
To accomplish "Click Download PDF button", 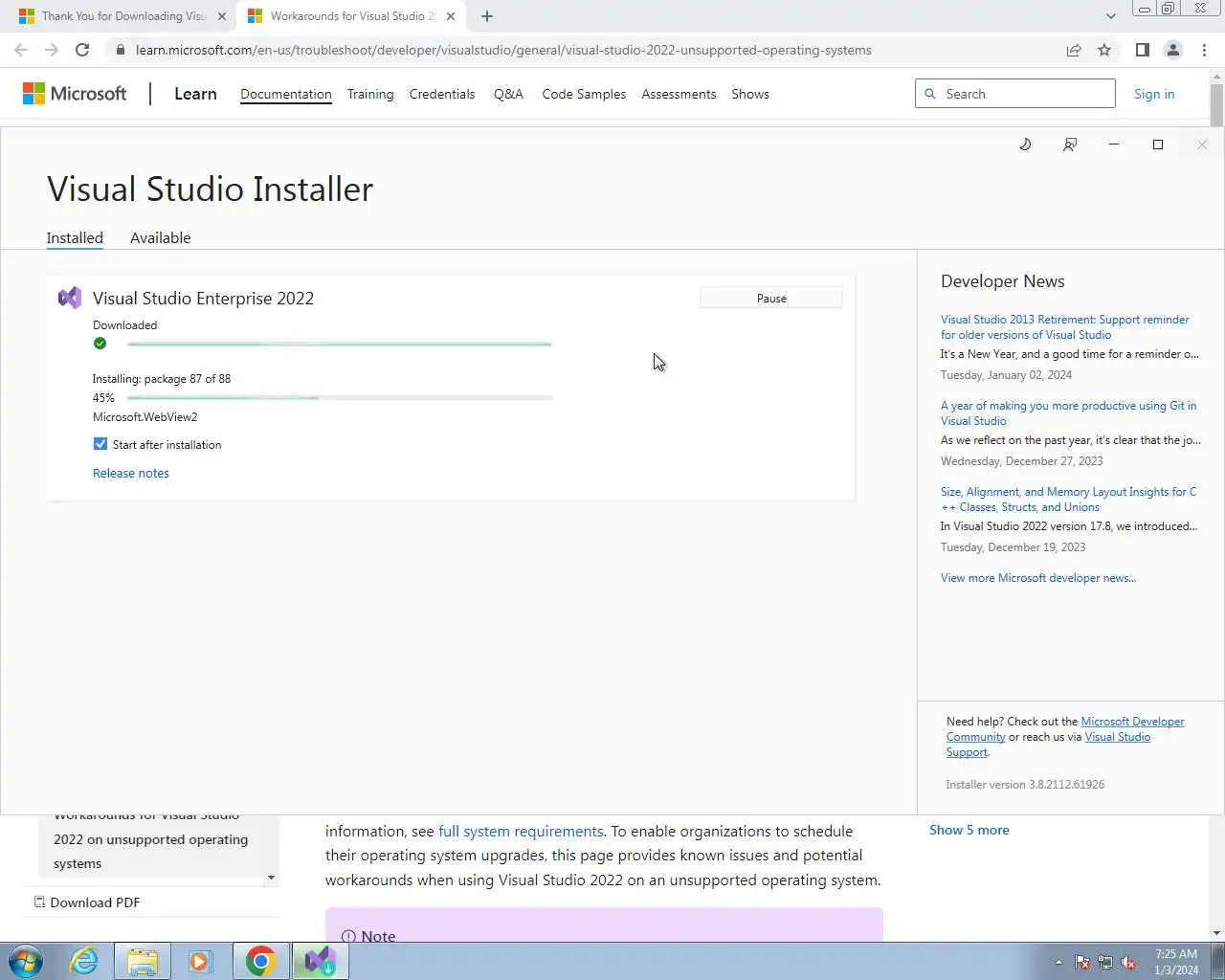I will [x=87, y=902].
